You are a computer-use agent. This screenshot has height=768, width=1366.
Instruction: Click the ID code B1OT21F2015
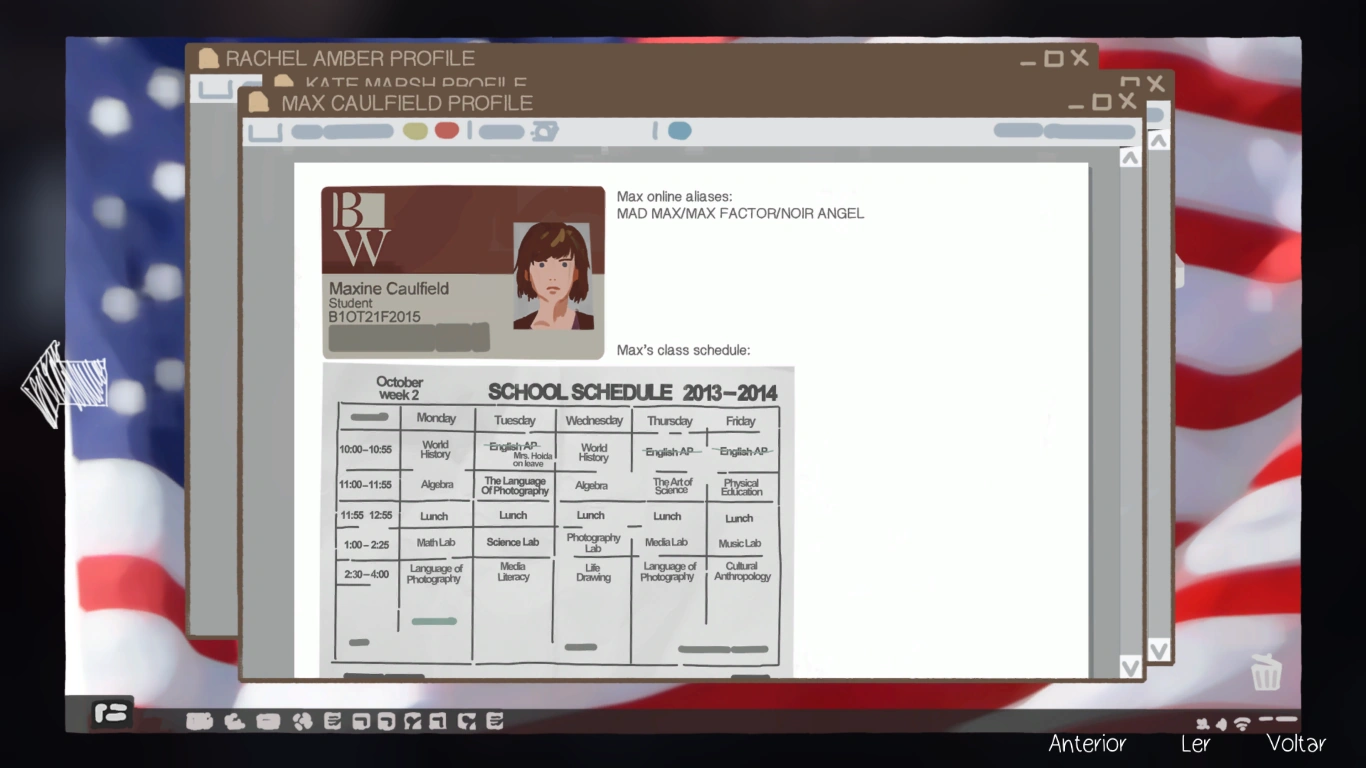click(x=375, y=317)
